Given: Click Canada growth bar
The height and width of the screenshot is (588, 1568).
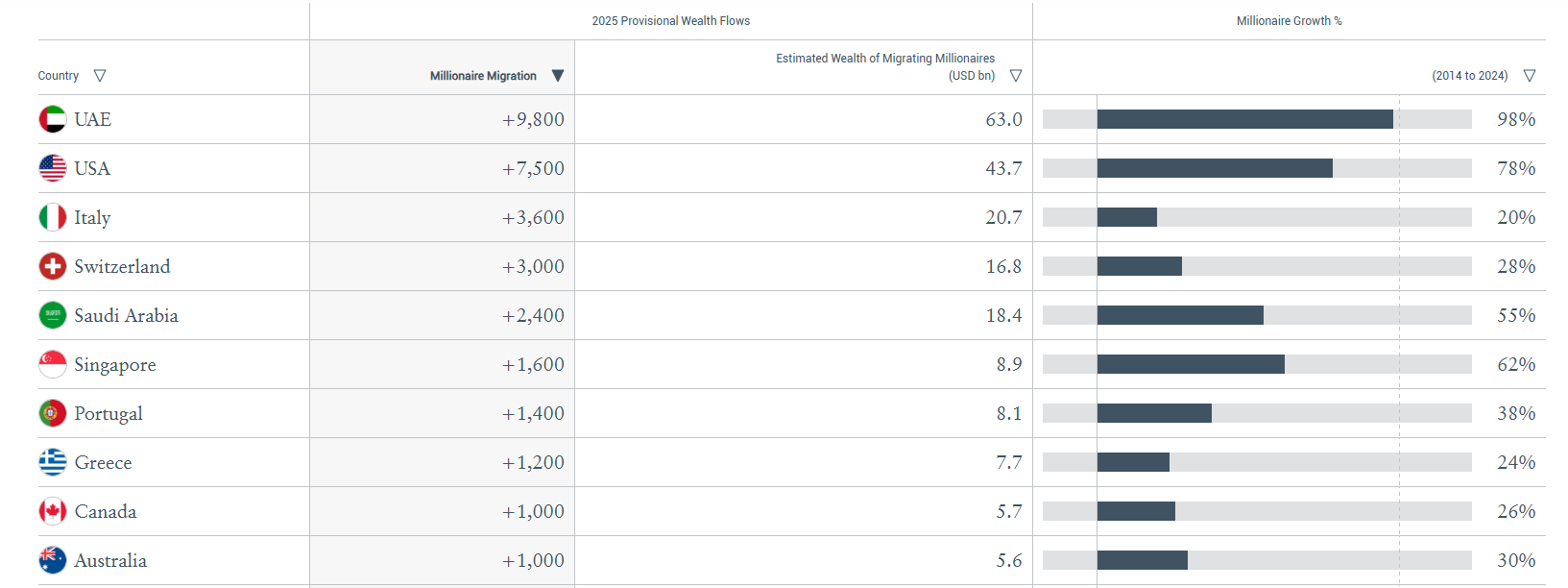Looking at the screenshot, I should coord(1136,511).
